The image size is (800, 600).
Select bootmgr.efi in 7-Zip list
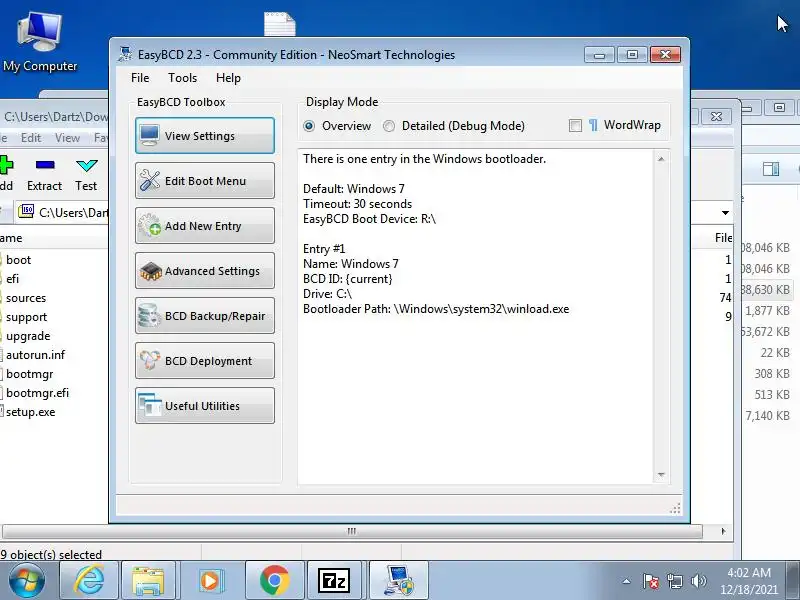(x=37, y=393)
